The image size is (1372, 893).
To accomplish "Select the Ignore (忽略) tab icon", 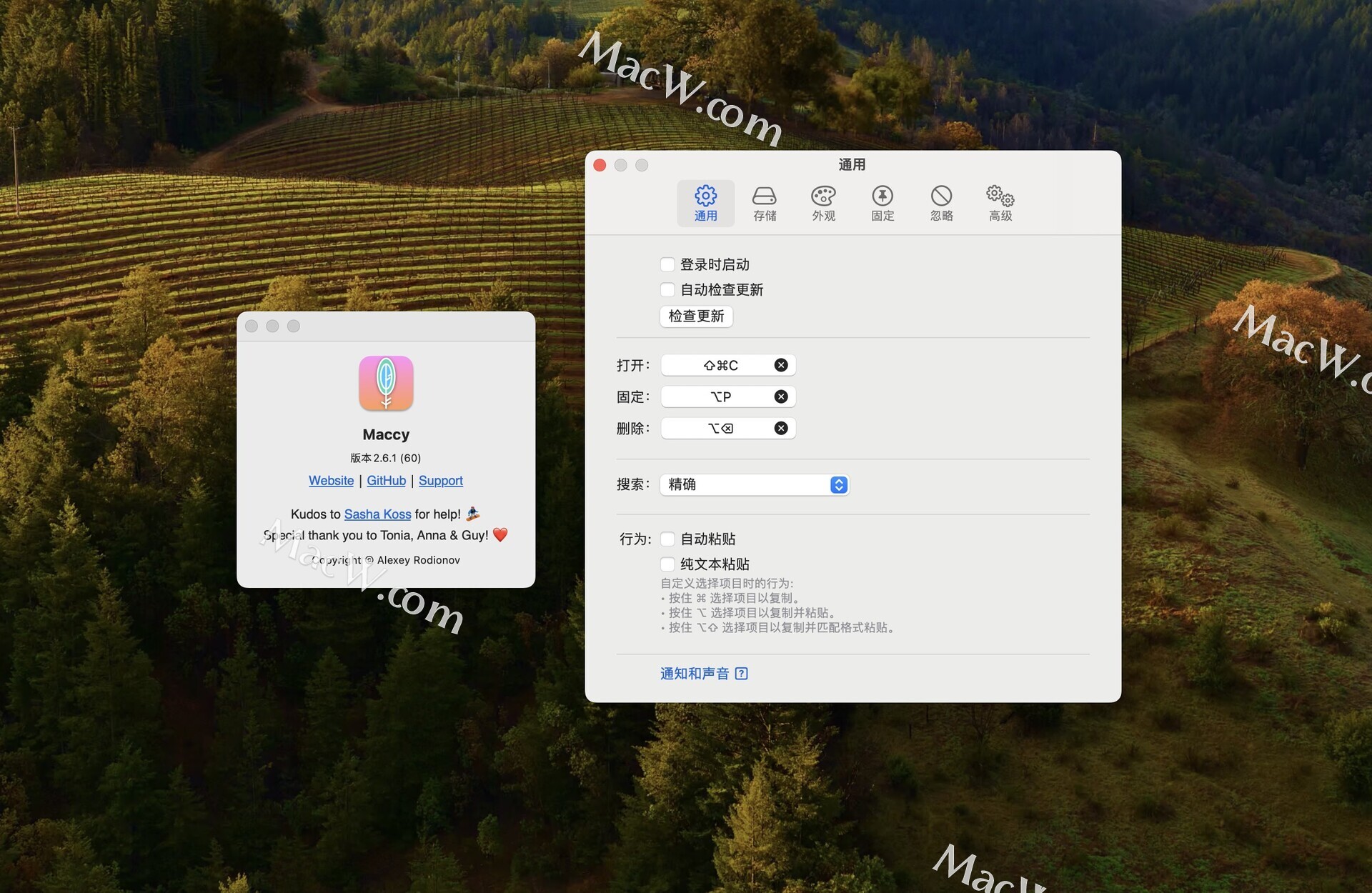I will click(941, 204).
